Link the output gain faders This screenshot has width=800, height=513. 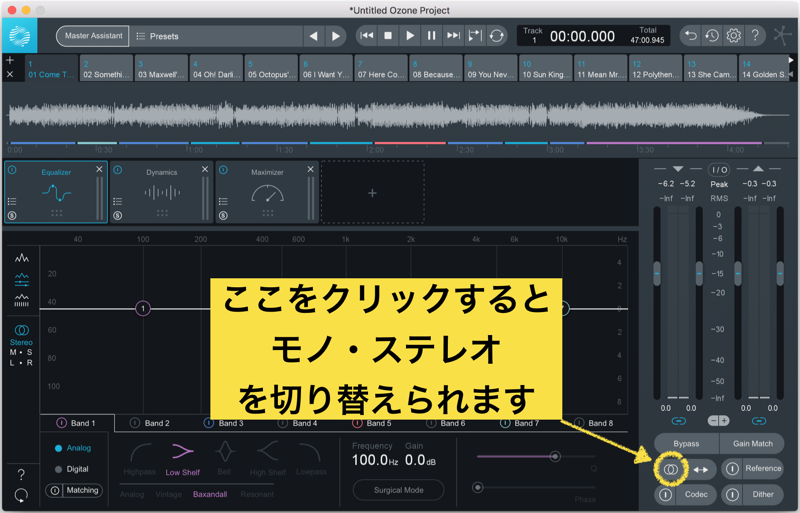click(759, 421)
